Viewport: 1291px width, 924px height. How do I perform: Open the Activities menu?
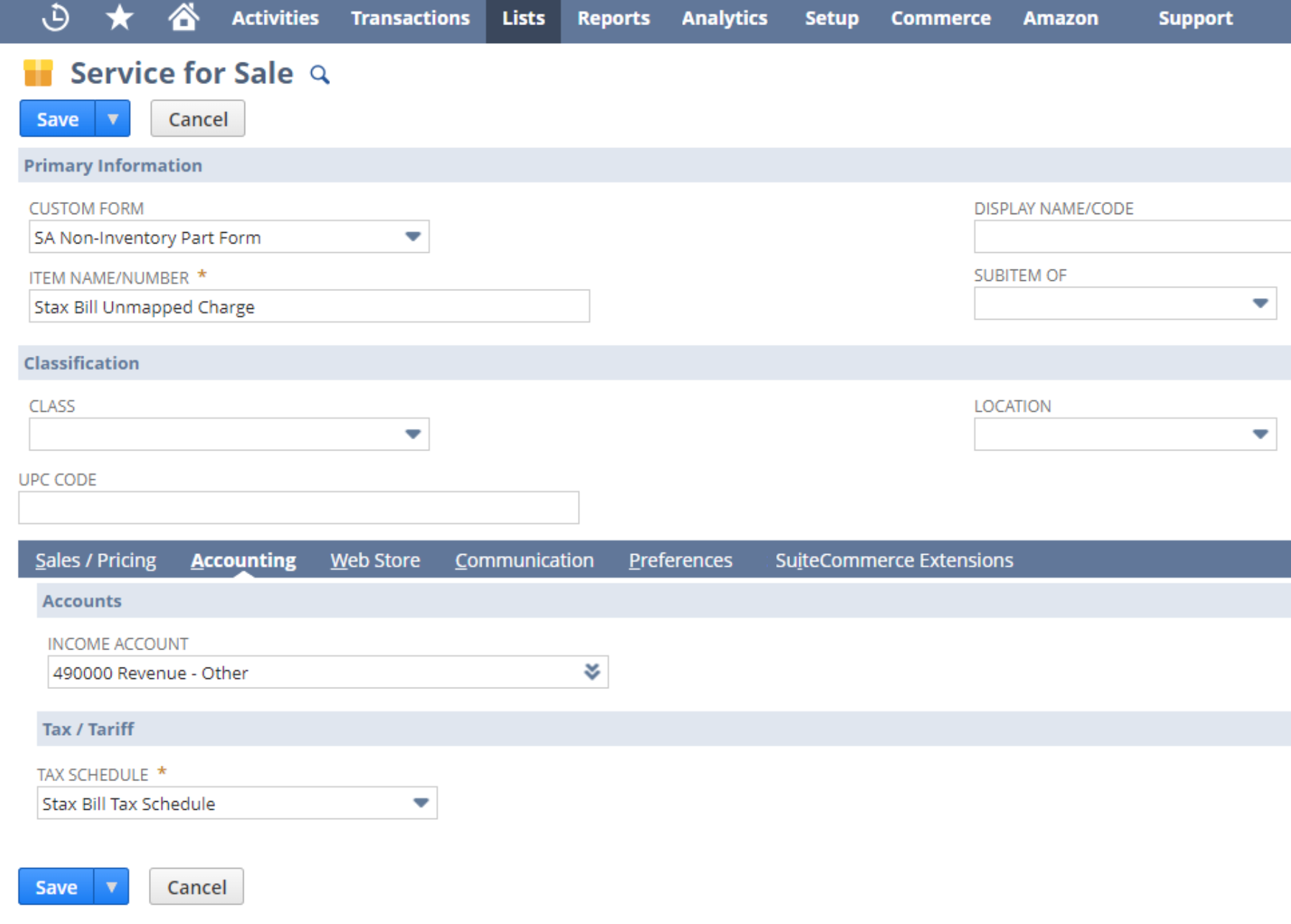(275, 18)
